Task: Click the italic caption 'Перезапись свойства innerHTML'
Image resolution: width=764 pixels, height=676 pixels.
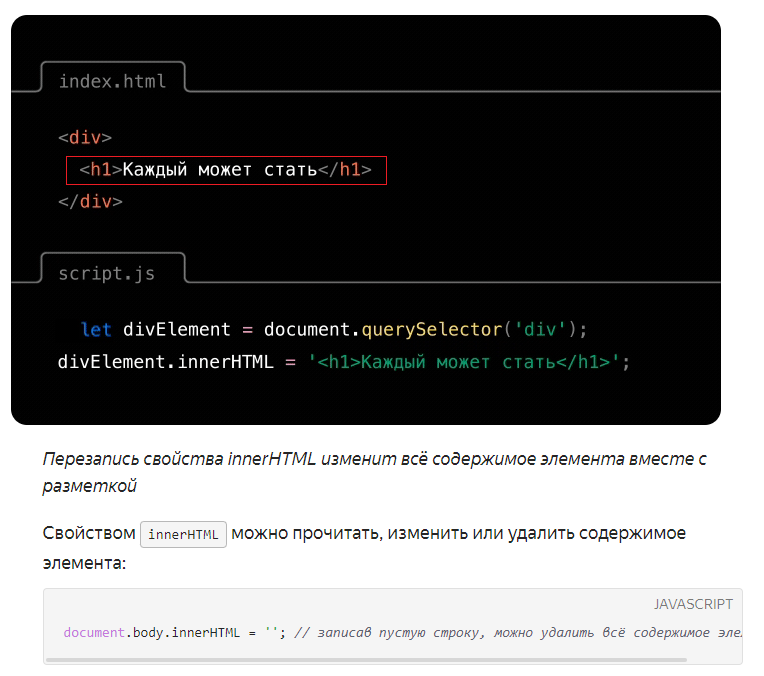Action: pos(374,472)
